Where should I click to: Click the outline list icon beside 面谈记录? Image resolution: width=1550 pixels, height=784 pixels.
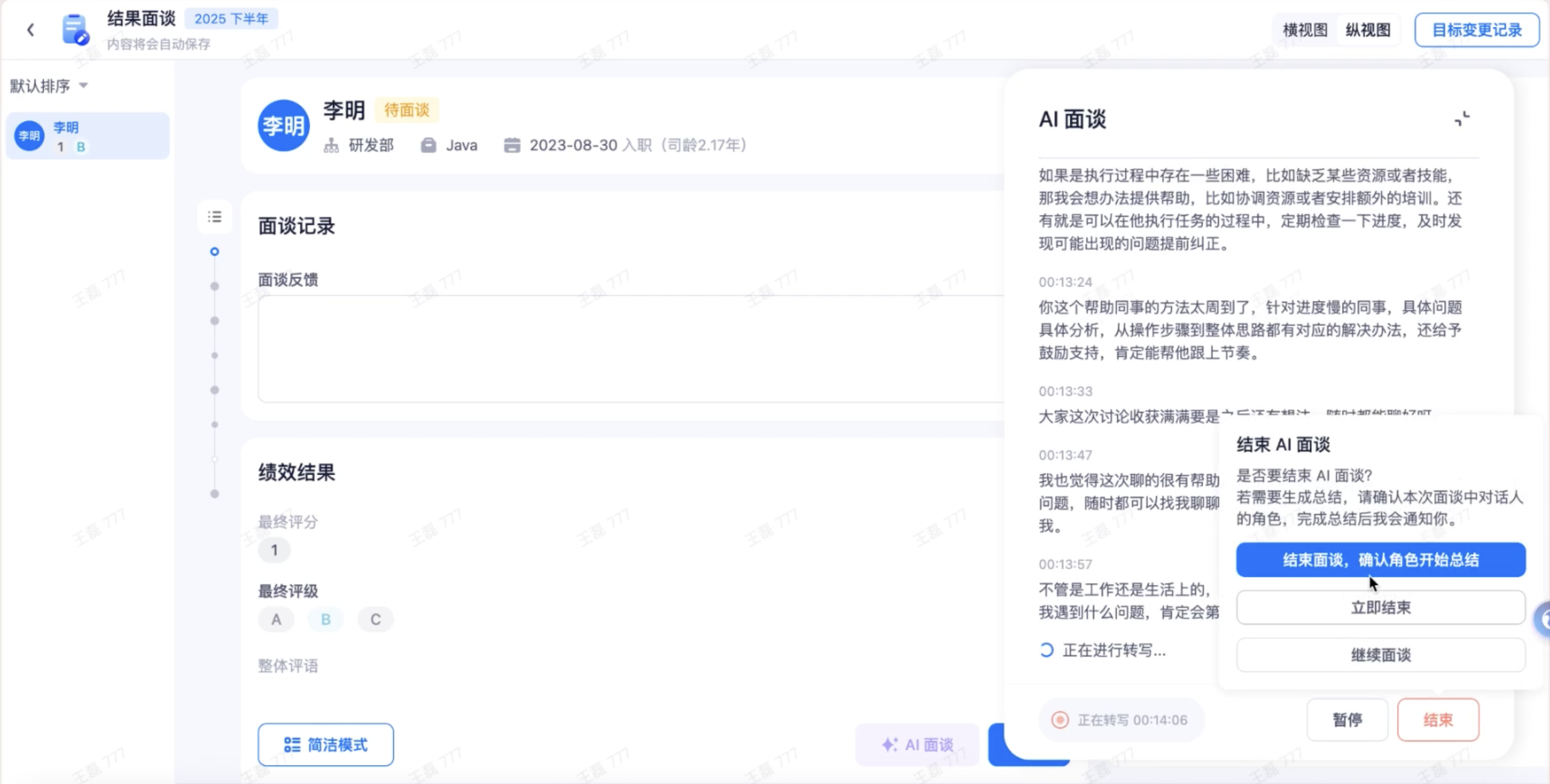215,217
